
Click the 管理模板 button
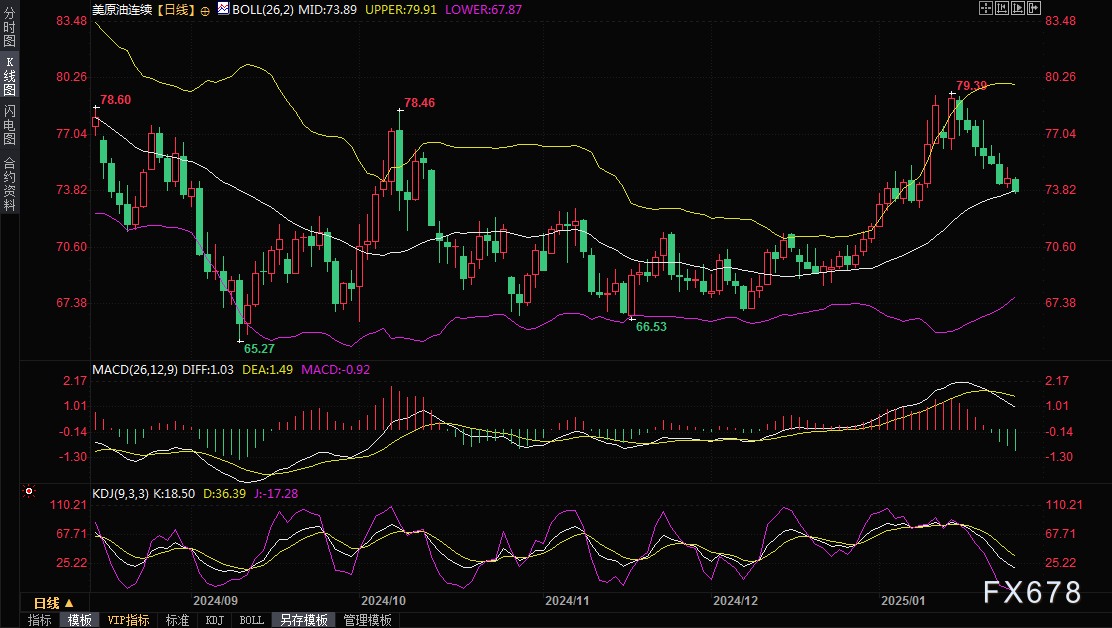coord(367,620)
